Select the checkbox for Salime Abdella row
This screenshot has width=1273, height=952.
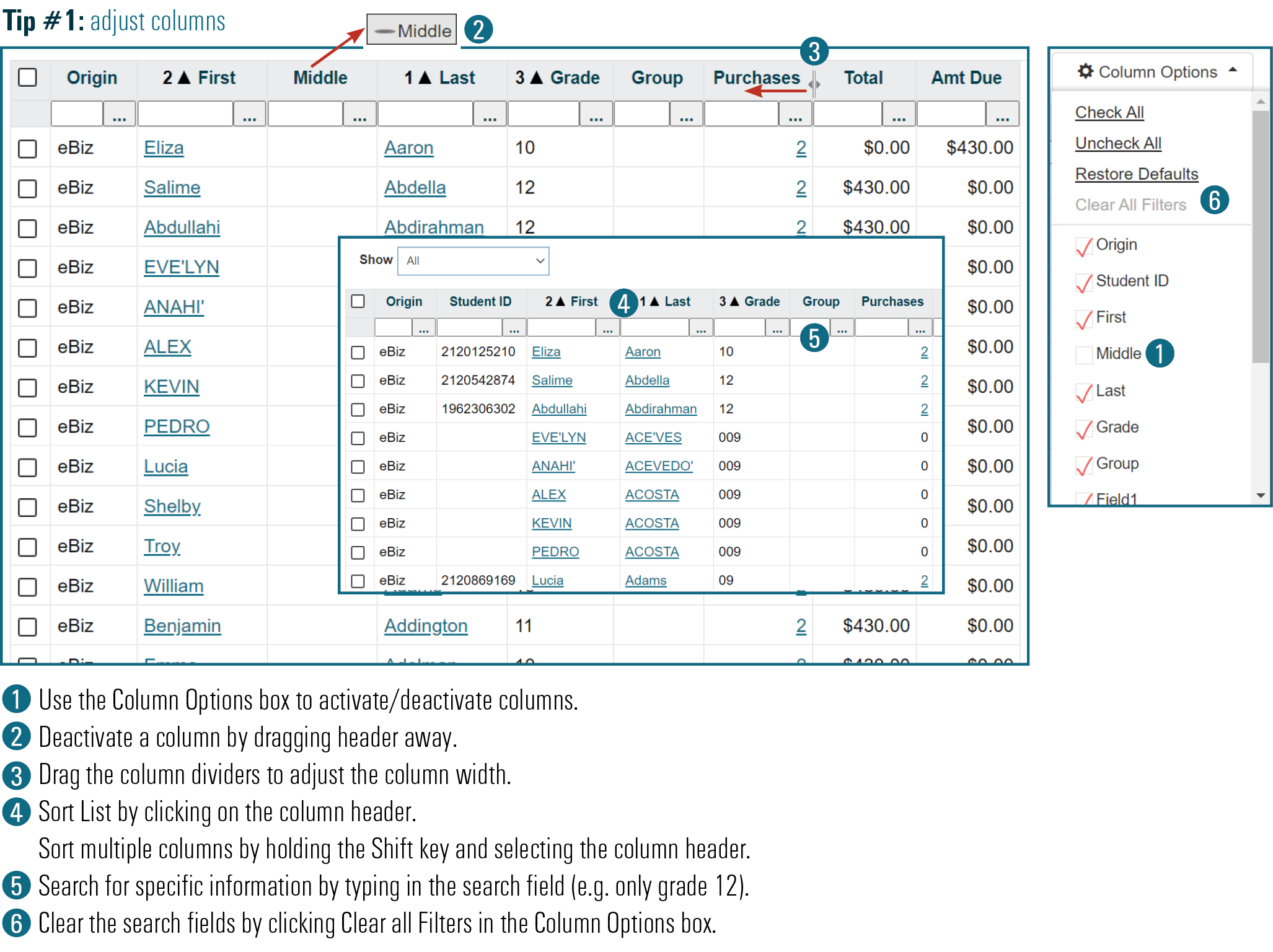point(27,188)
